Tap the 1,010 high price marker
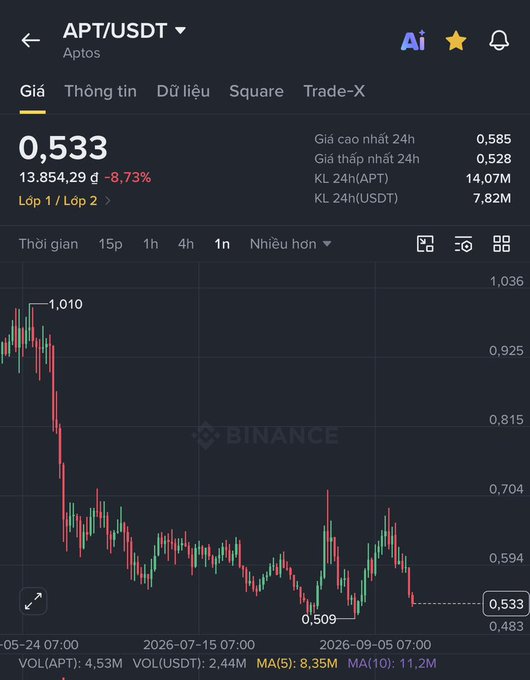Image resolution: width=530 pixels, height=680 pixels. 65,304
